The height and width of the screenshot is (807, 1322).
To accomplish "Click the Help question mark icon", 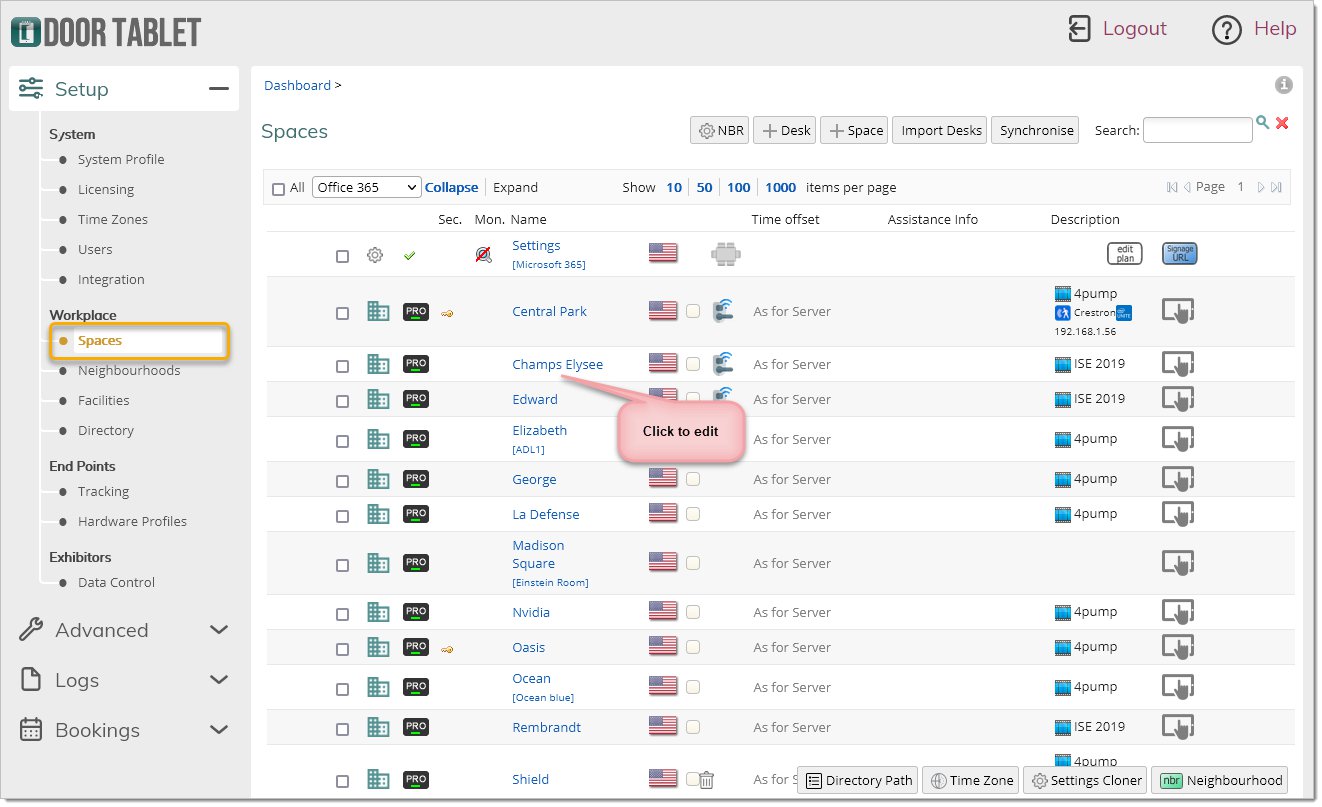I will (1226, 30).
